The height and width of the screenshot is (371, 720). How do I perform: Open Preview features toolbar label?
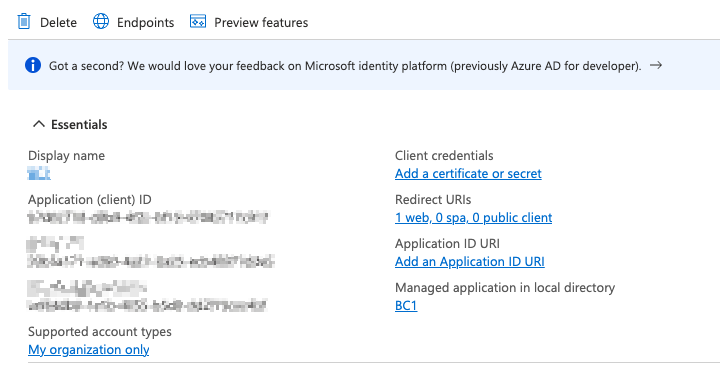pyautogui.click(x=261, y=22)
